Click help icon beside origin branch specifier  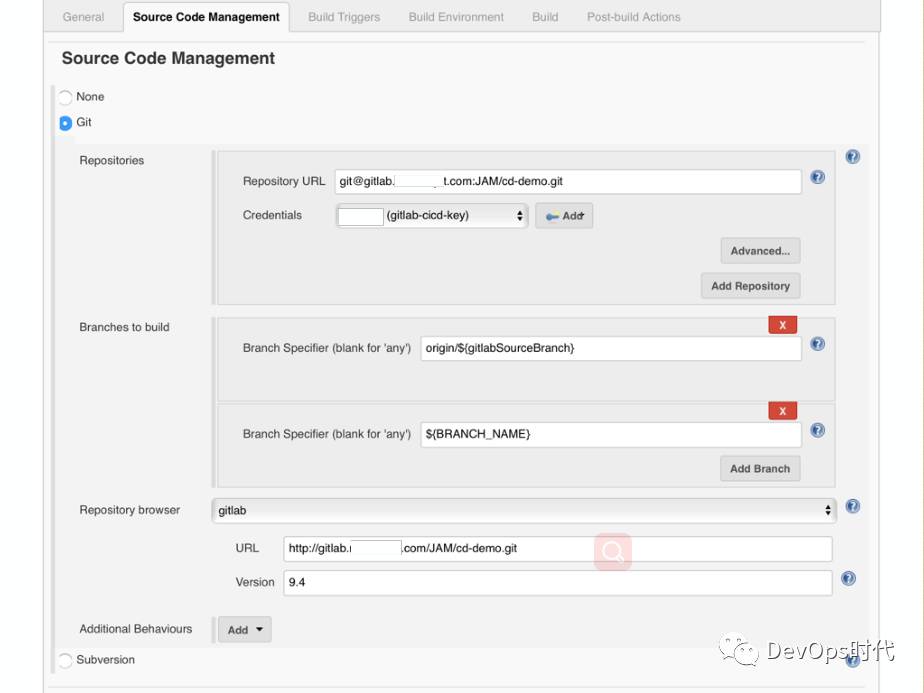817,344
